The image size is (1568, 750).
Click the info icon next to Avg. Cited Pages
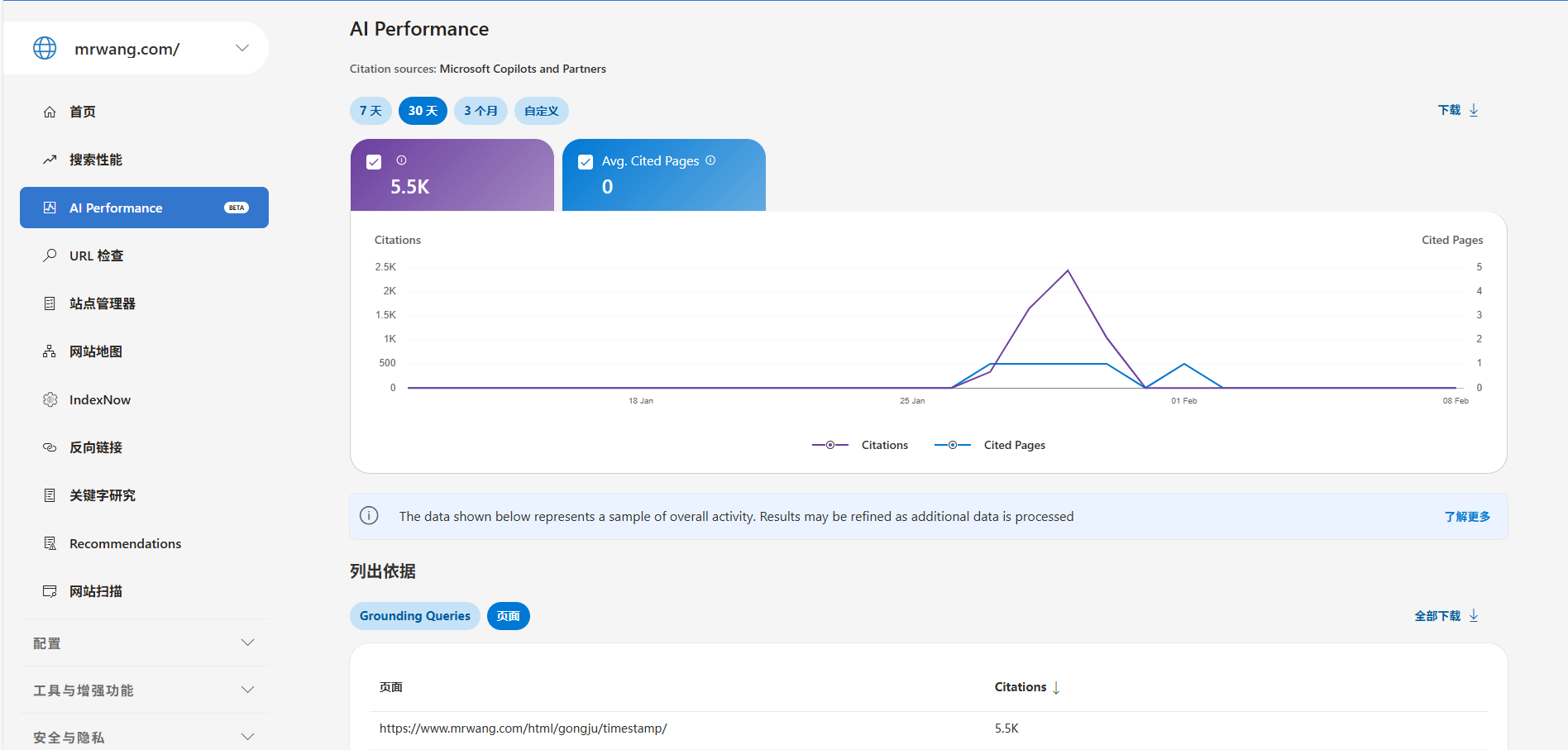point(710,160)
